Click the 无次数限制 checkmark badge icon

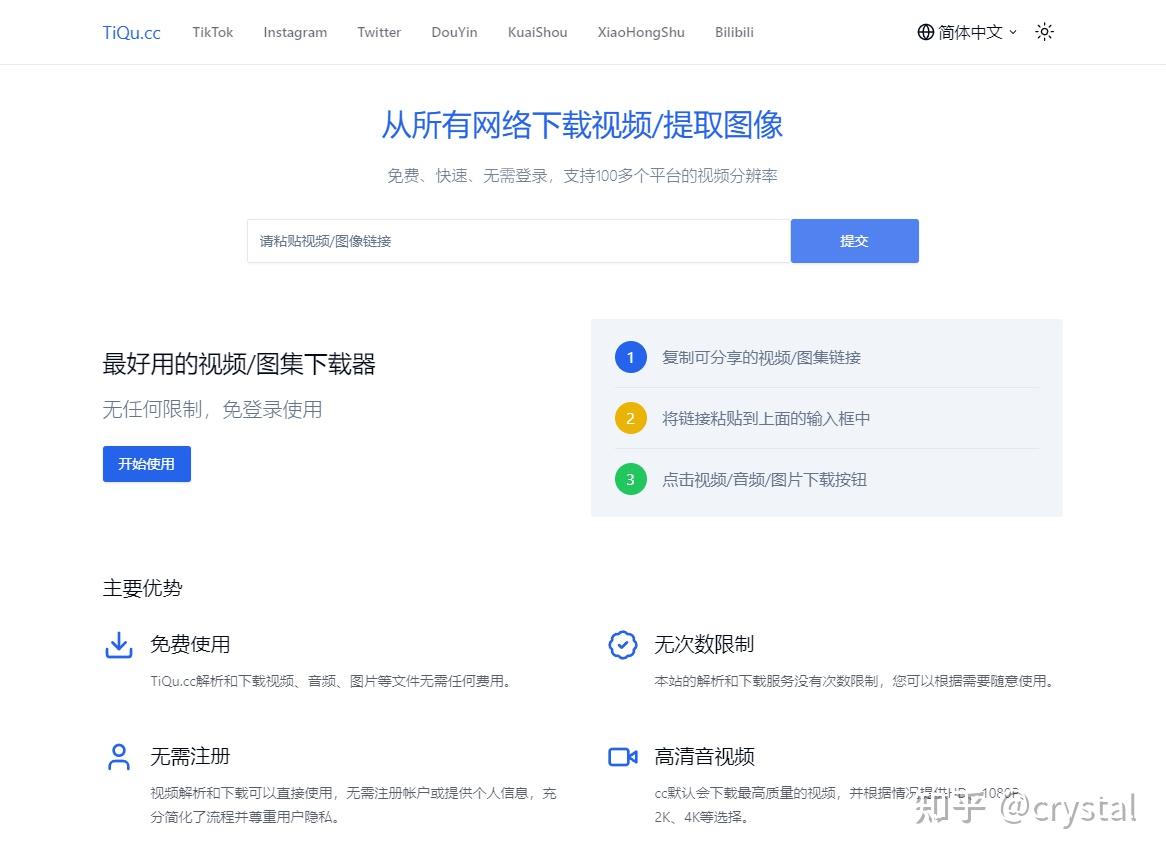(622, 645)
